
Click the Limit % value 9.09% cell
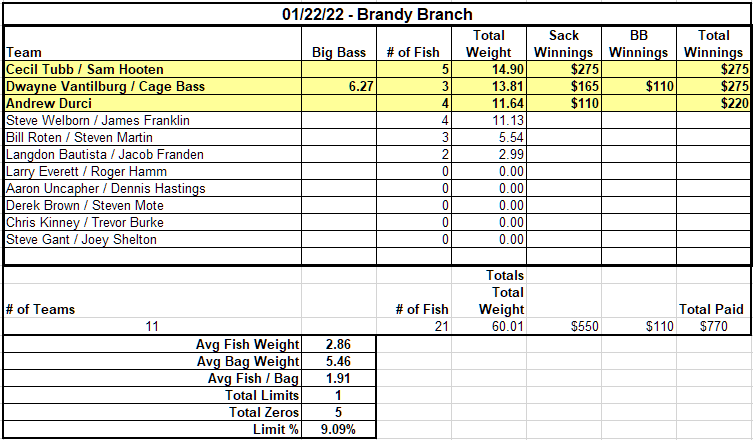pyautogui.click(x=339, y=429)
